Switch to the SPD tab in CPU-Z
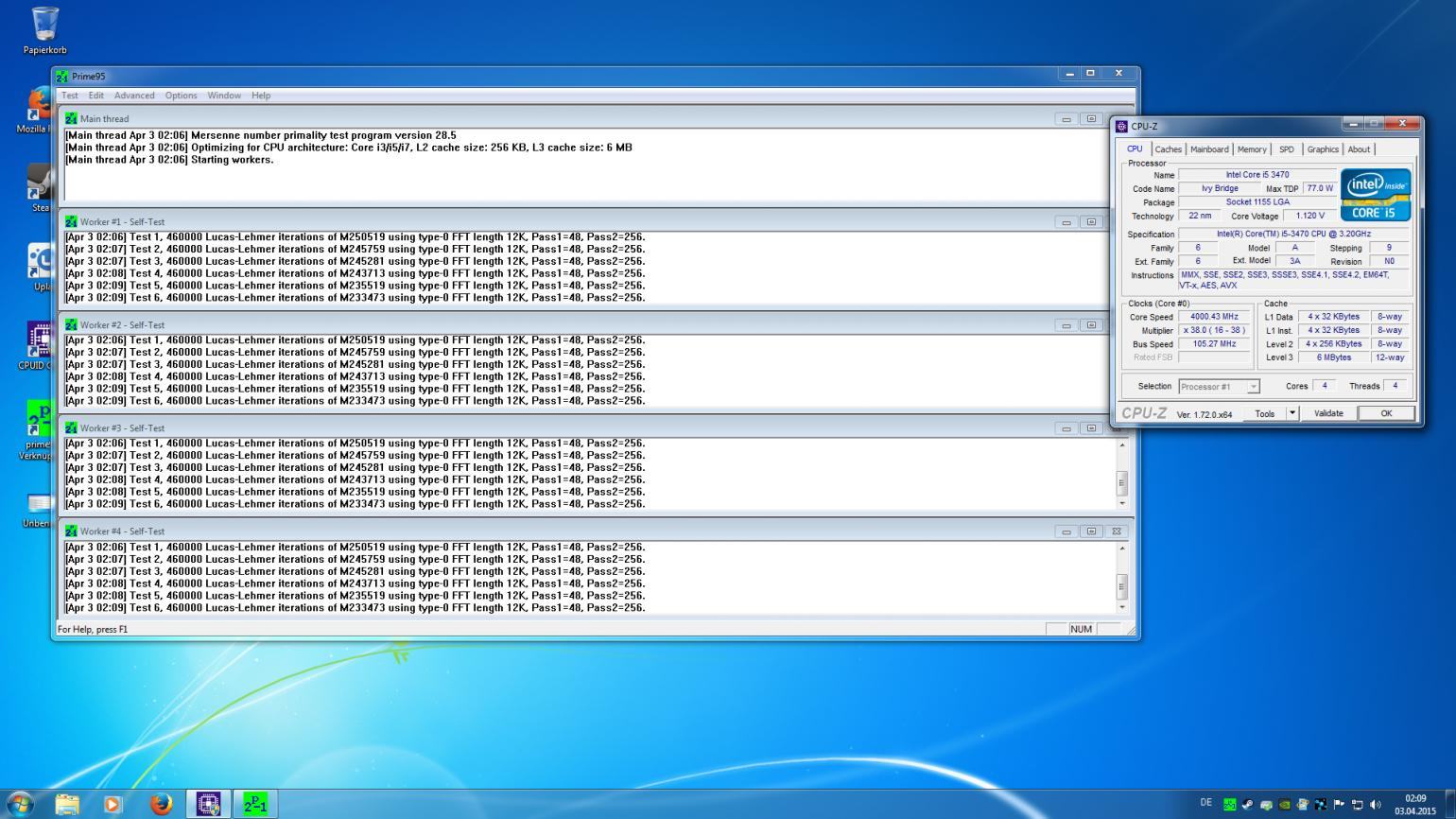 point(1286,149)
